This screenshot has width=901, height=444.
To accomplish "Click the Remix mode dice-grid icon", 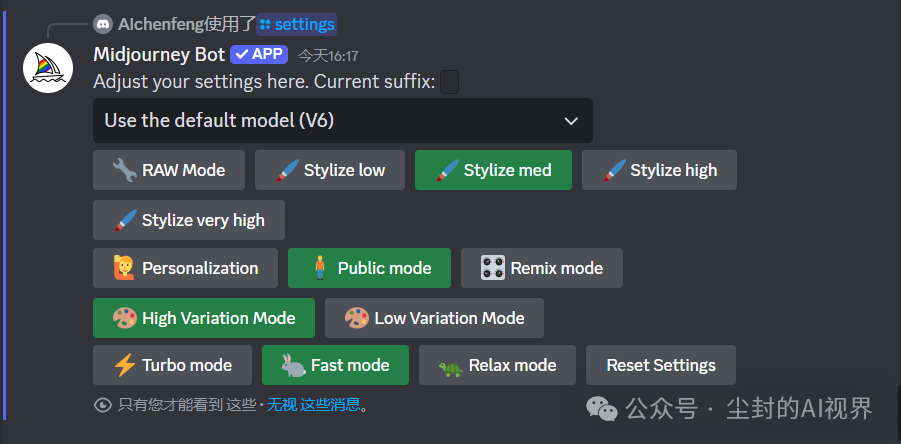I will (x=492, y=268).
